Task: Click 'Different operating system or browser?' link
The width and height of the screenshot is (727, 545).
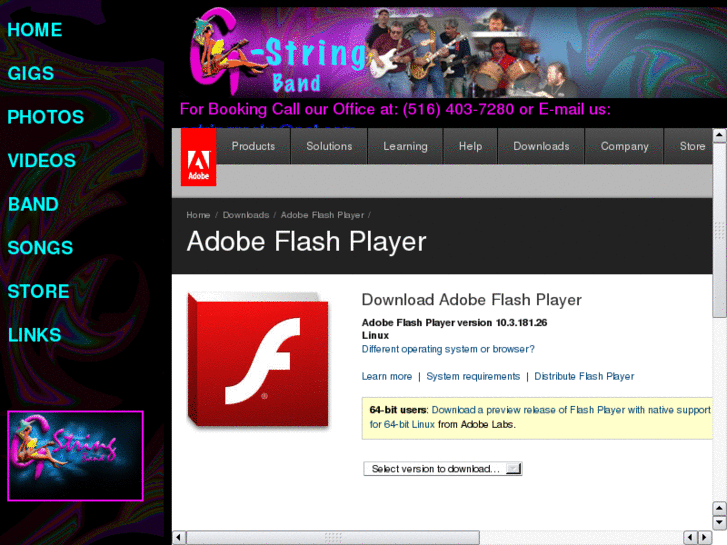Action: [448, 349]
